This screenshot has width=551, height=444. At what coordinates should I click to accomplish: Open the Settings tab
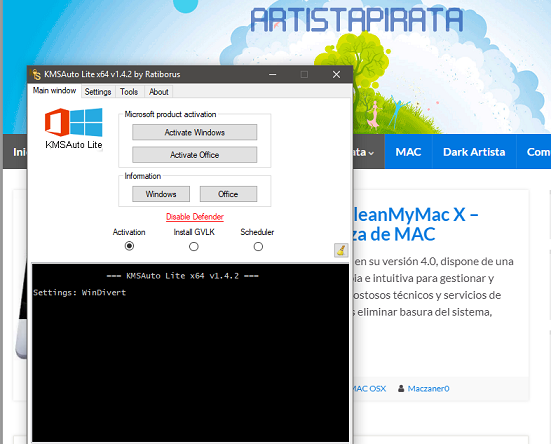pyautogui.click(x=98, y=92)
